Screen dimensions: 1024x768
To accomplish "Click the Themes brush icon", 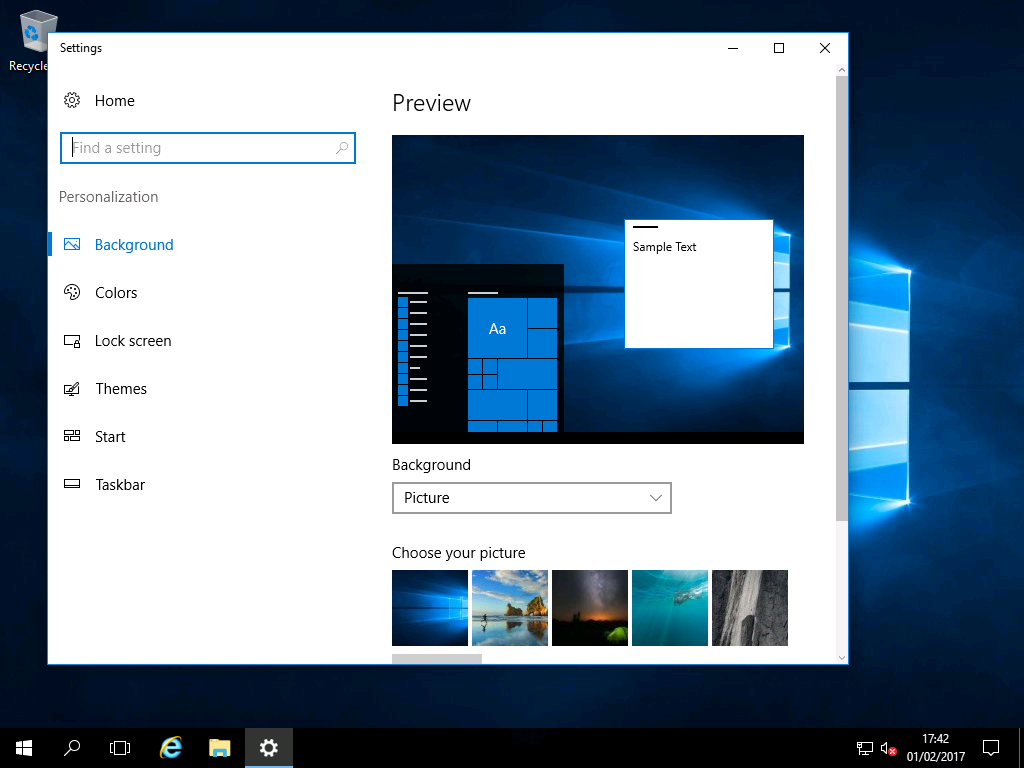I will tap(72, 389).
